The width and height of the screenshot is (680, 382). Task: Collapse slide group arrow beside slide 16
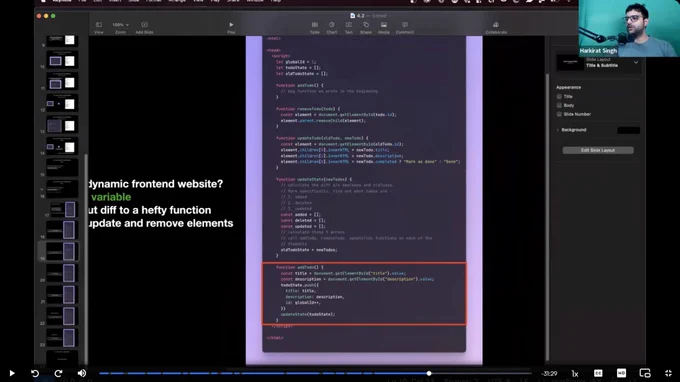coord(42,189)
